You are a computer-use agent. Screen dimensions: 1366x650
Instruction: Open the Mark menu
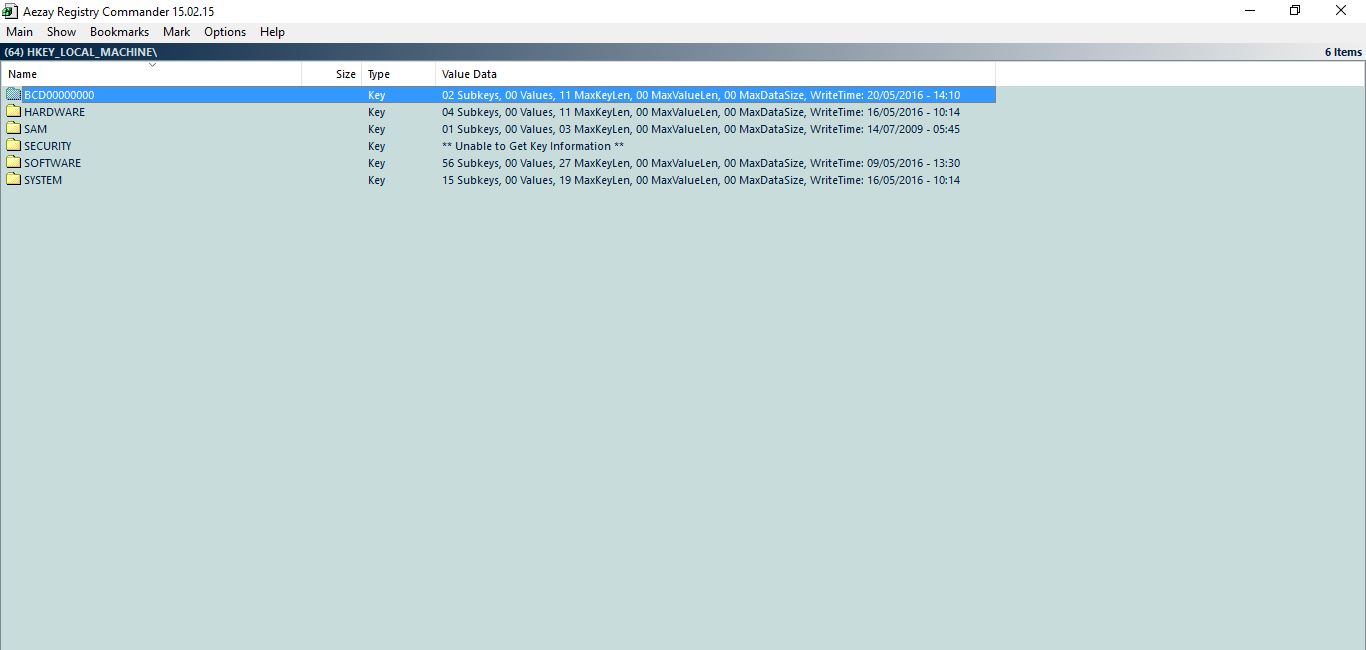pos(176,31)
